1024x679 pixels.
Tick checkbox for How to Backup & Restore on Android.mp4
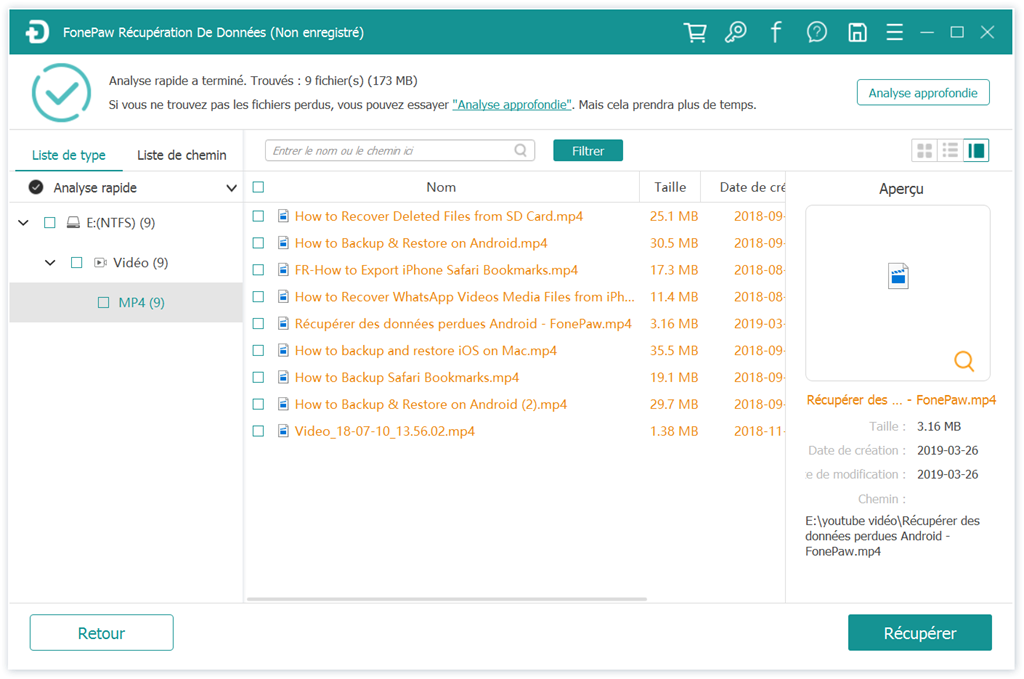[x=259, y=243]
